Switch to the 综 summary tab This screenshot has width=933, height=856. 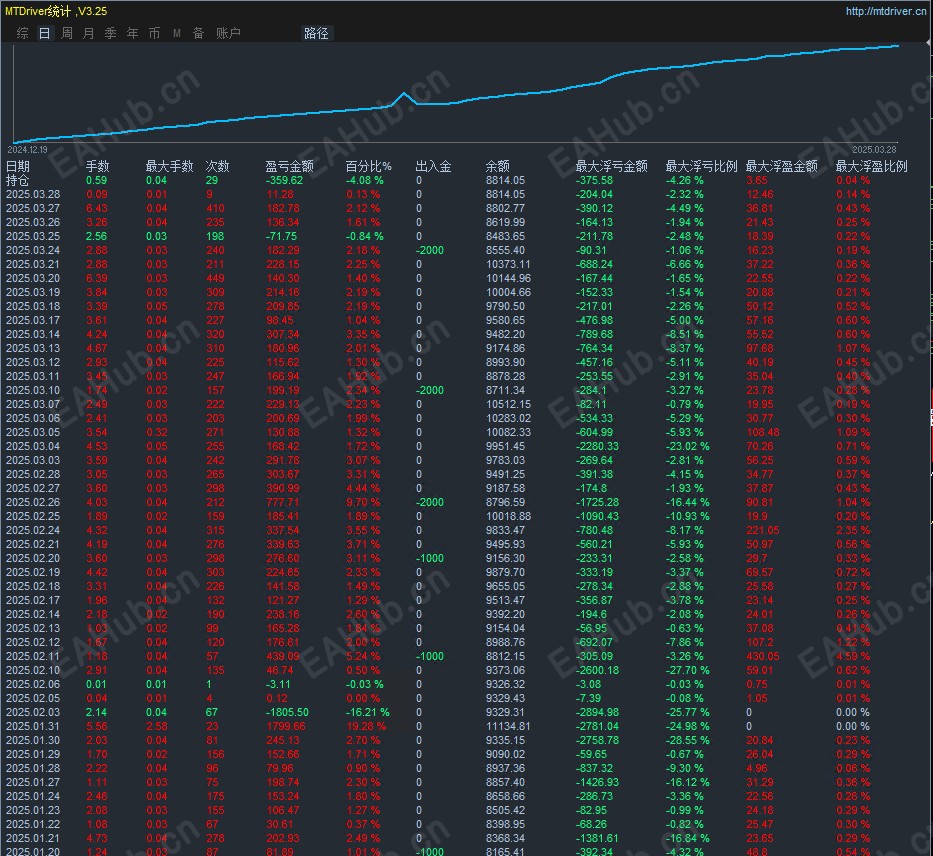(22, 33)
